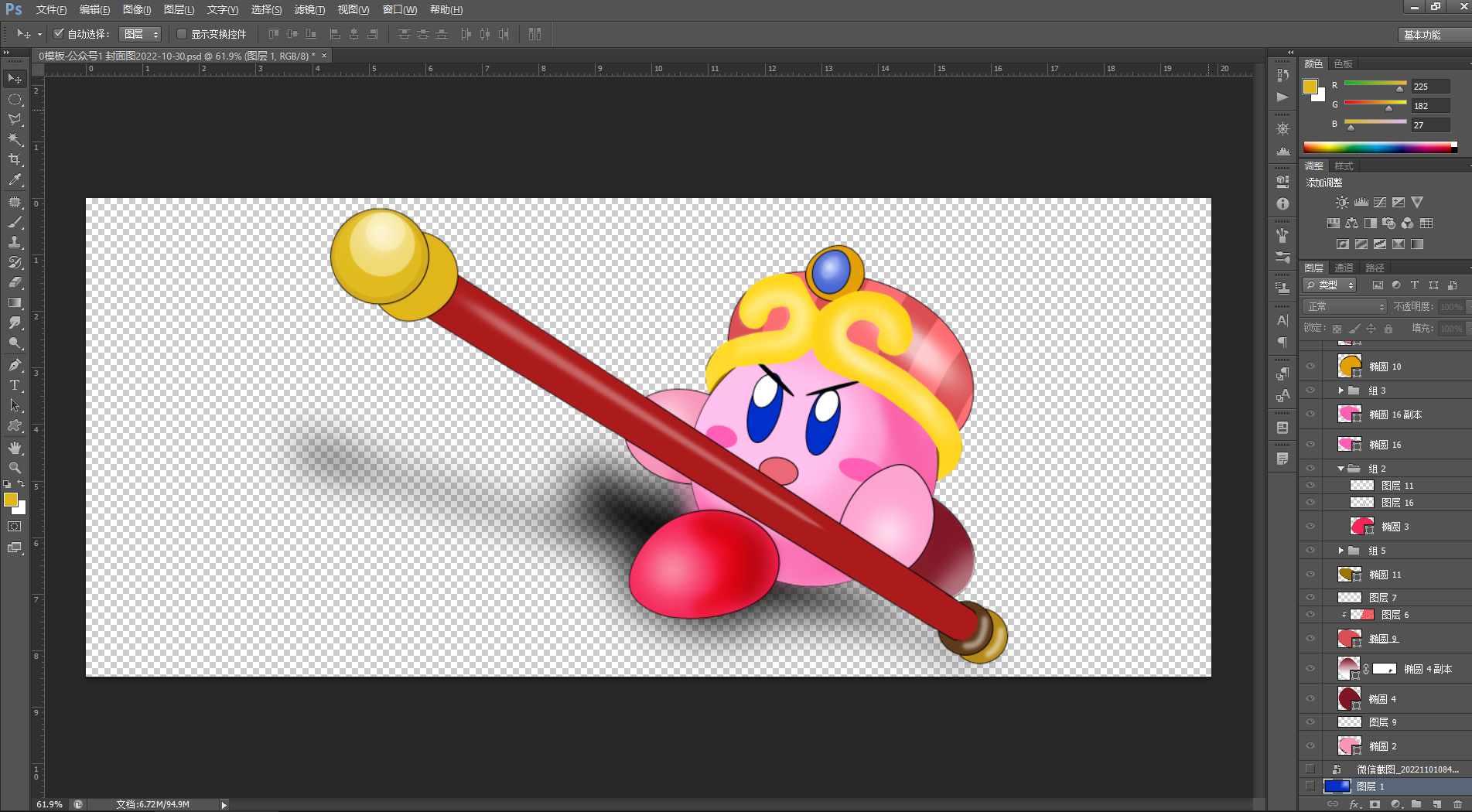Open the layer filter 类型 dropdown
This screenshot has width=1472, height=812.
(x=1330, y=285)
